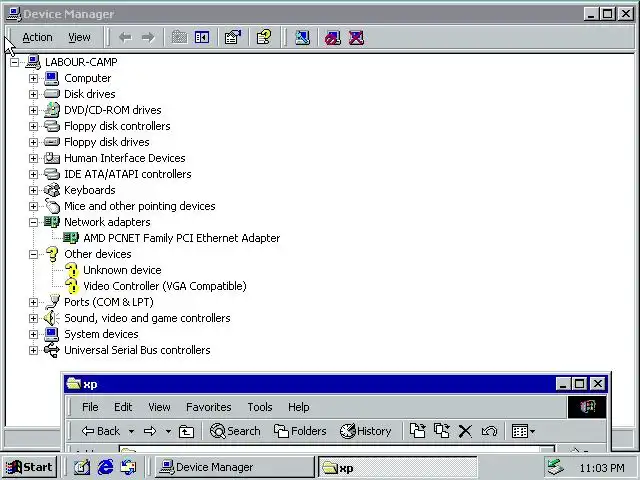Toggle the console tree show/hide icon

(x=202, y=38)
